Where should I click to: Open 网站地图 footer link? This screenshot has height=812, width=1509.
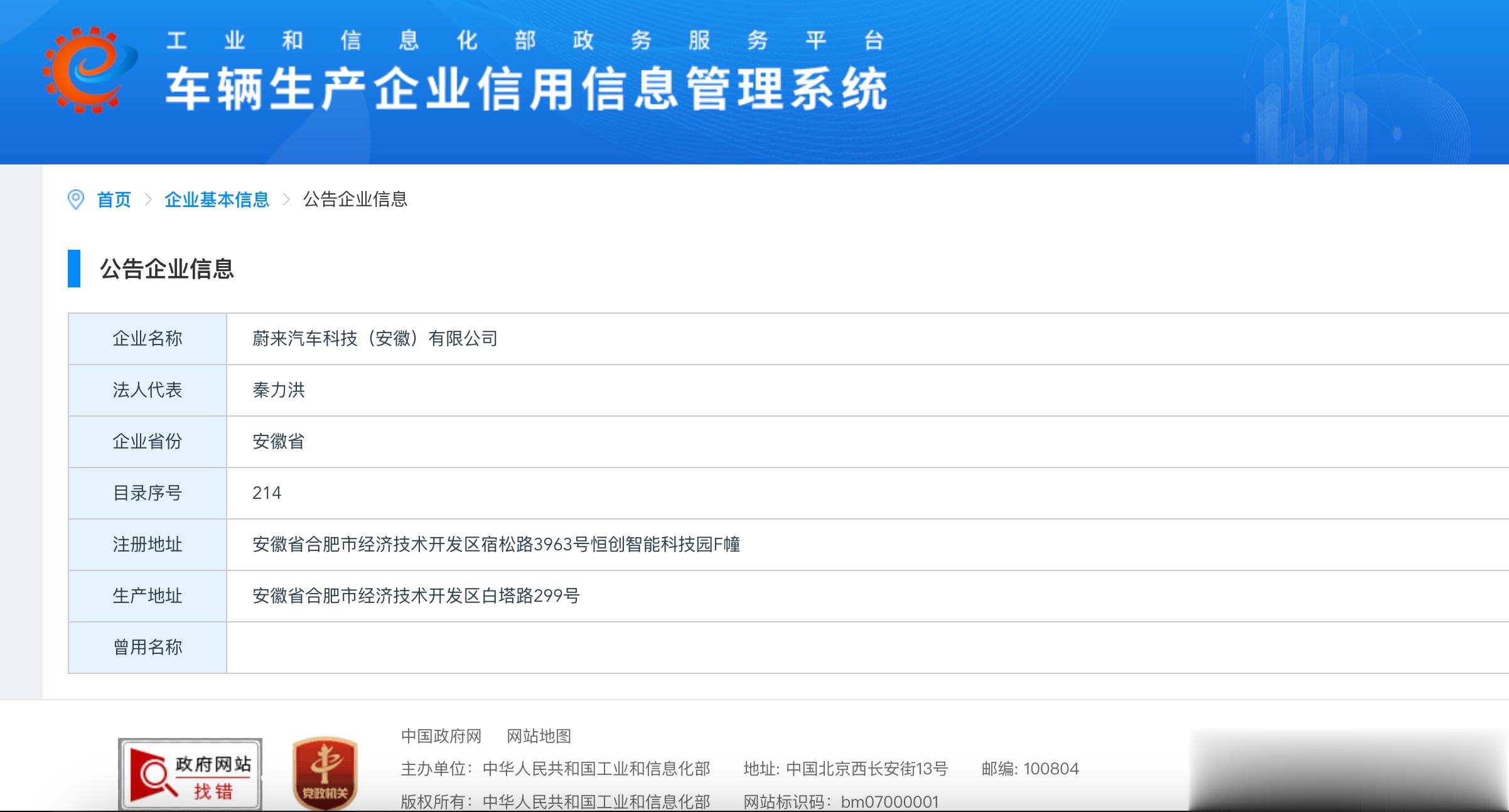pyautogui.click(x=539, y=736)
